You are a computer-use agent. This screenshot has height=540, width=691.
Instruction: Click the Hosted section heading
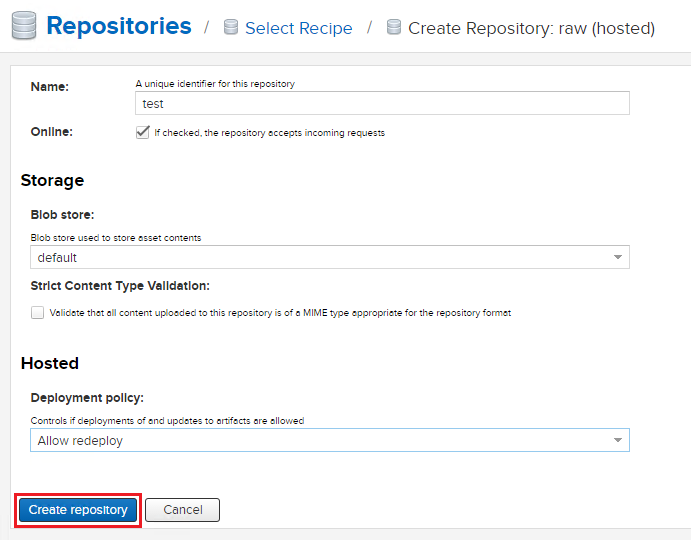(50, 363)
